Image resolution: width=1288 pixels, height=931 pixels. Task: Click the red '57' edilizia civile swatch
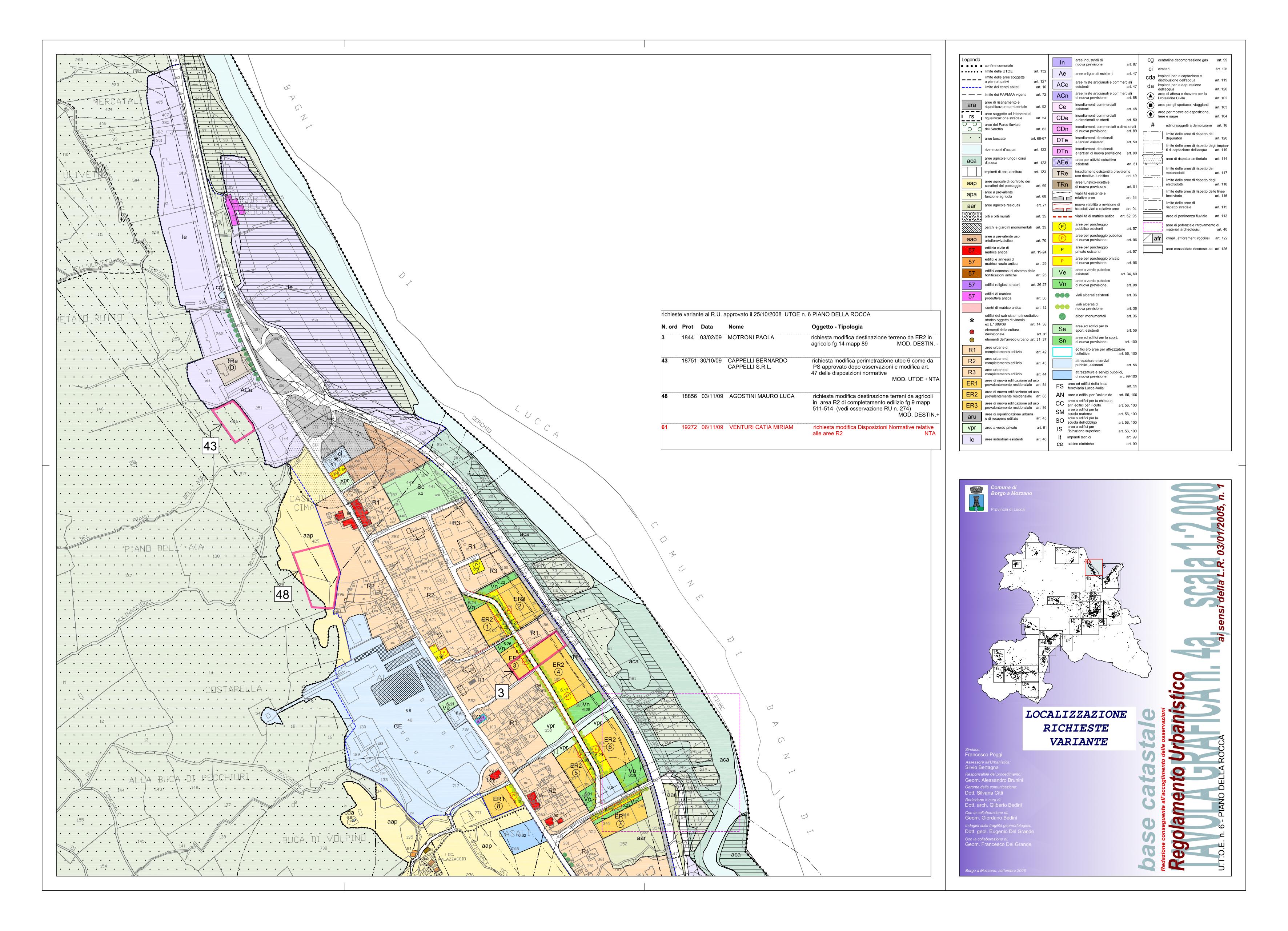coord(972,250)
